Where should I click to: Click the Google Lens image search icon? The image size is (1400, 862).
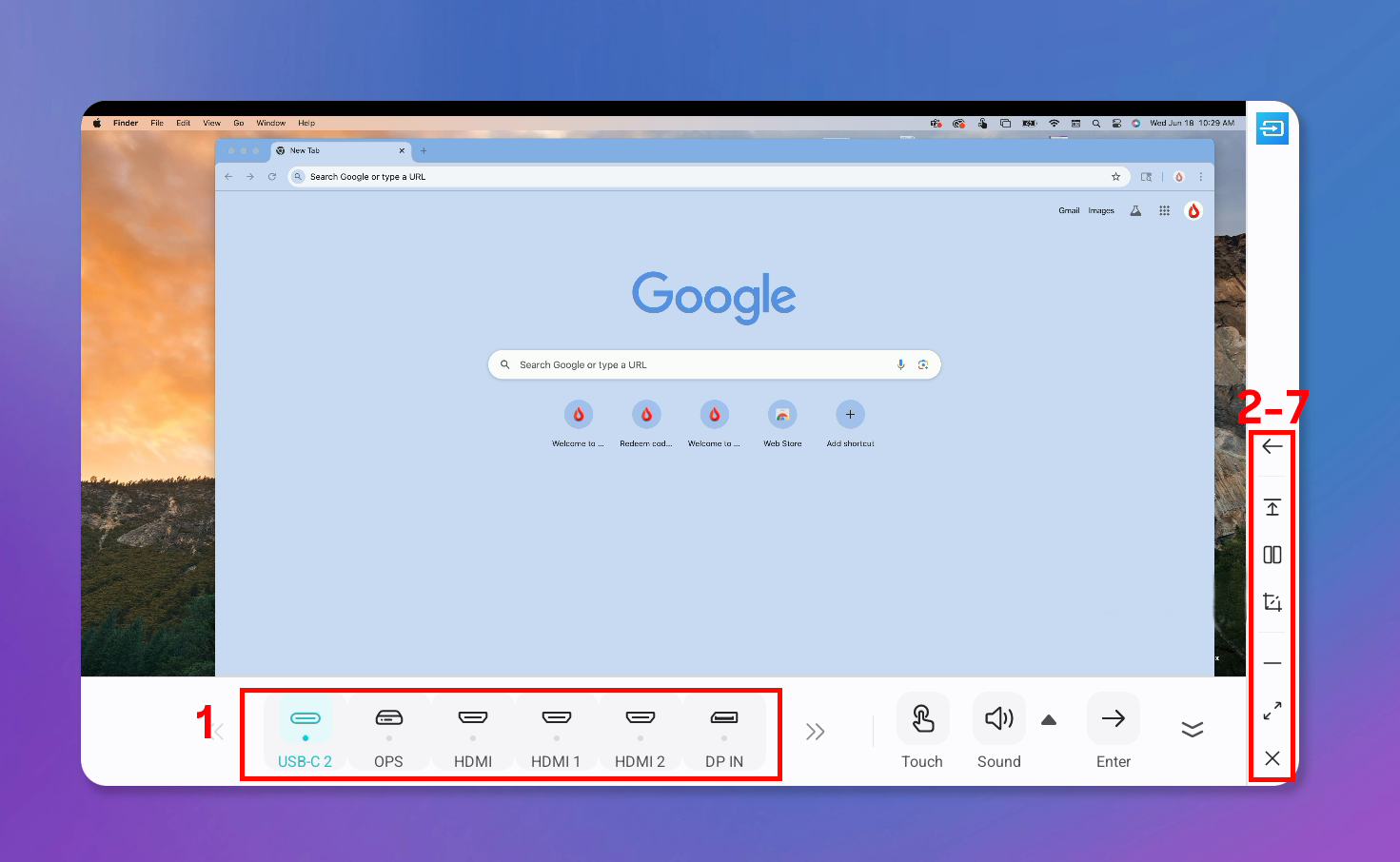pyautogui.click(x=923, y=364)
